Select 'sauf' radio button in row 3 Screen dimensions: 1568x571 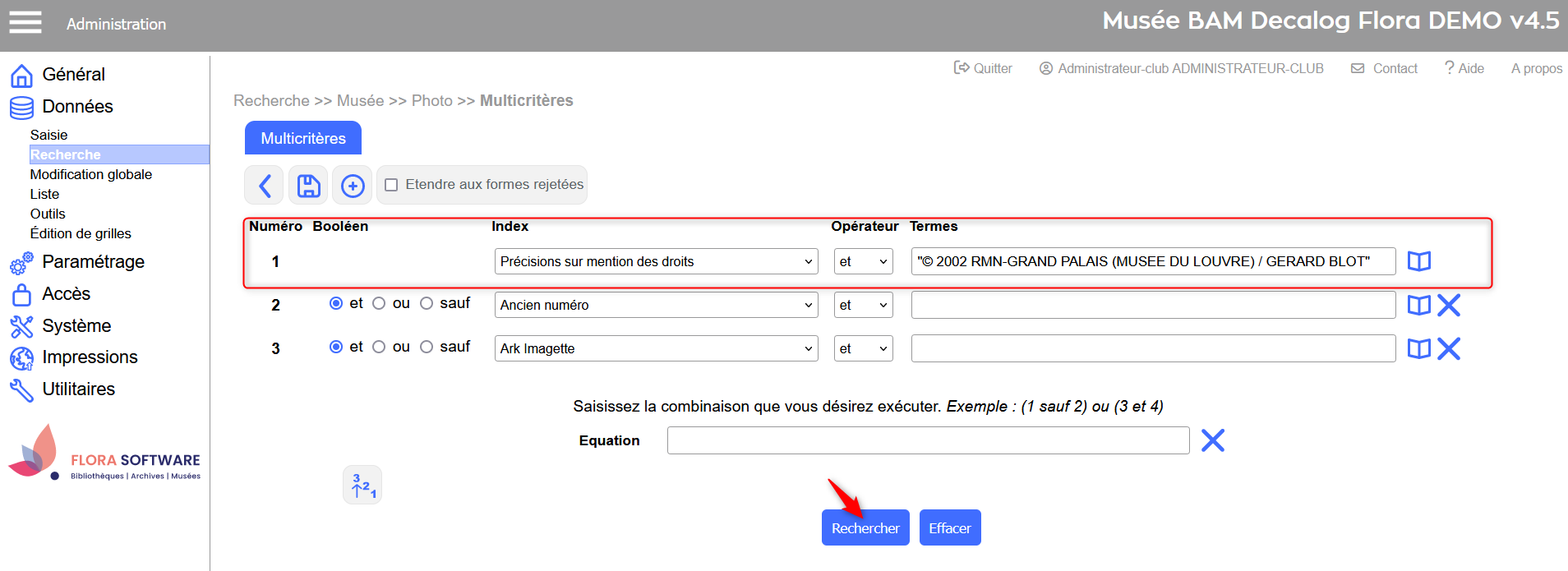click(x=427, y=347)
